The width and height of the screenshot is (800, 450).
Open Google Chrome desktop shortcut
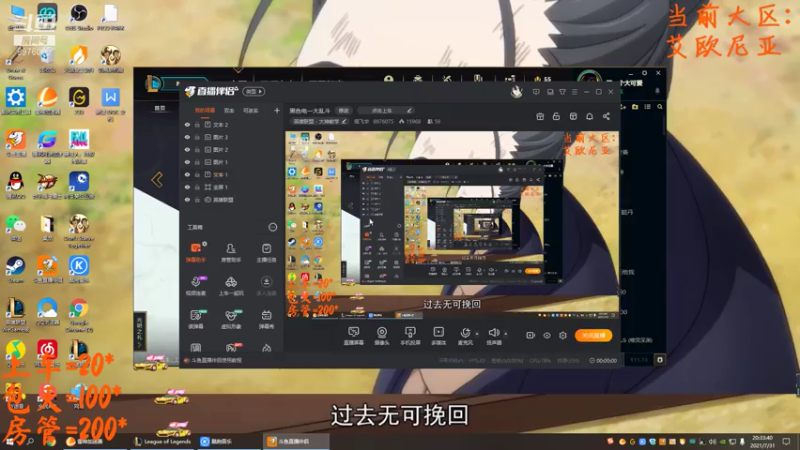pos(79,315)
